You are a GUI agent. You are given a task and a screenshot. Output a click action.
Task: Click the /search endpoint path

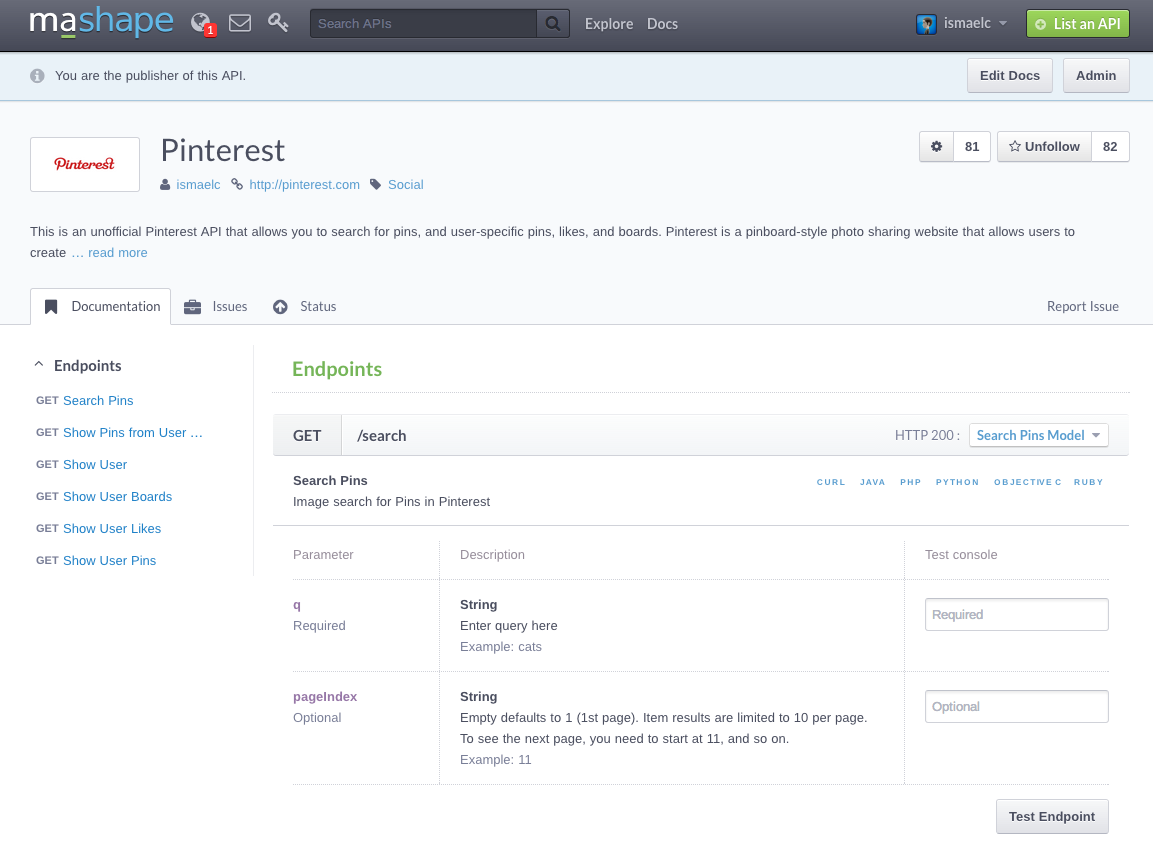click(382, 435)
